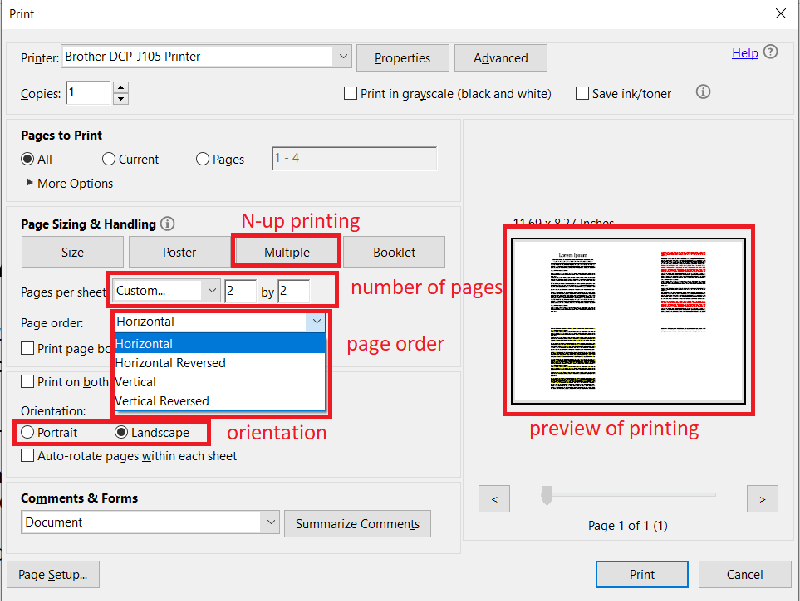Click the Print button

(x=641, y=574)
